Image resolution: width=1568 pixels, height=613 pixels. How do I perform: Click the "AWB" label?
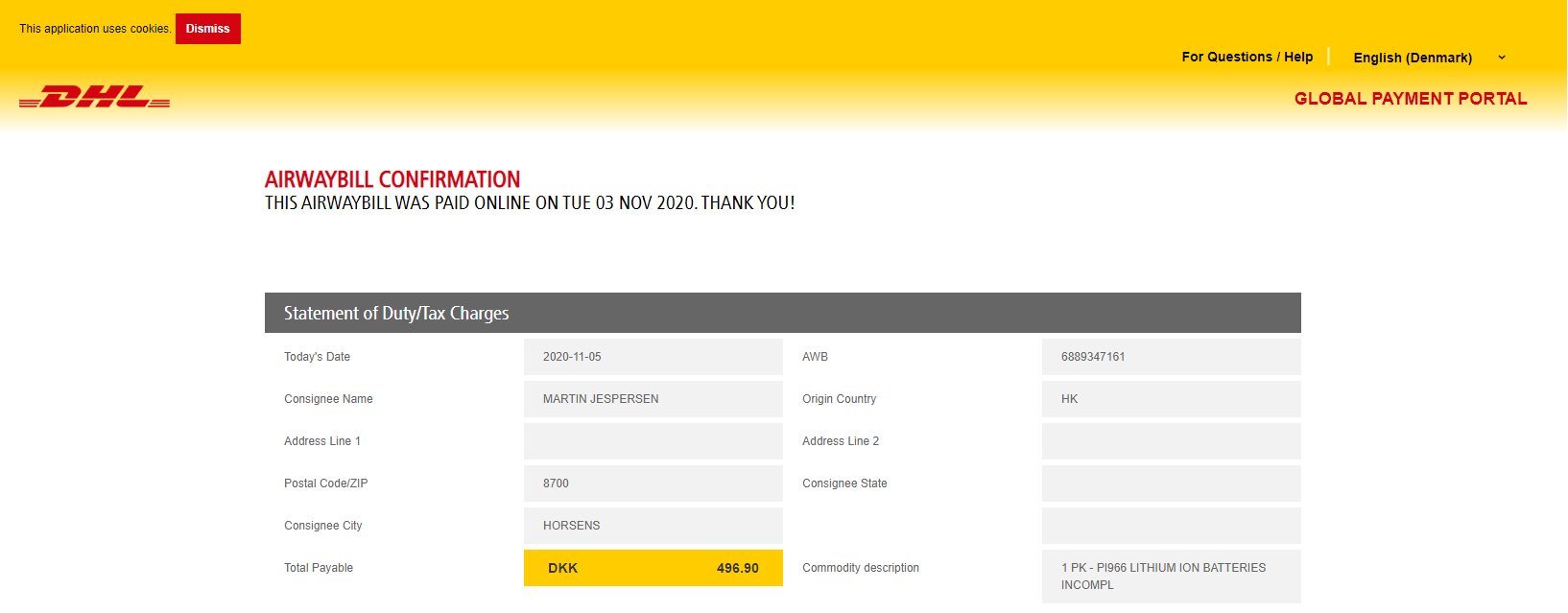click(x=815, y=357)
